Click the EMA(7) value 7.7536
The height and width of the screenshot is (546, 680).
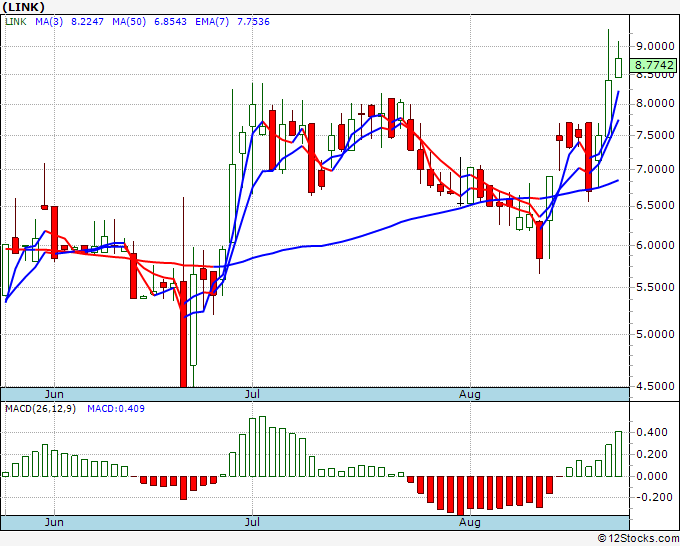pyautogui.click(x=253, y=22)
